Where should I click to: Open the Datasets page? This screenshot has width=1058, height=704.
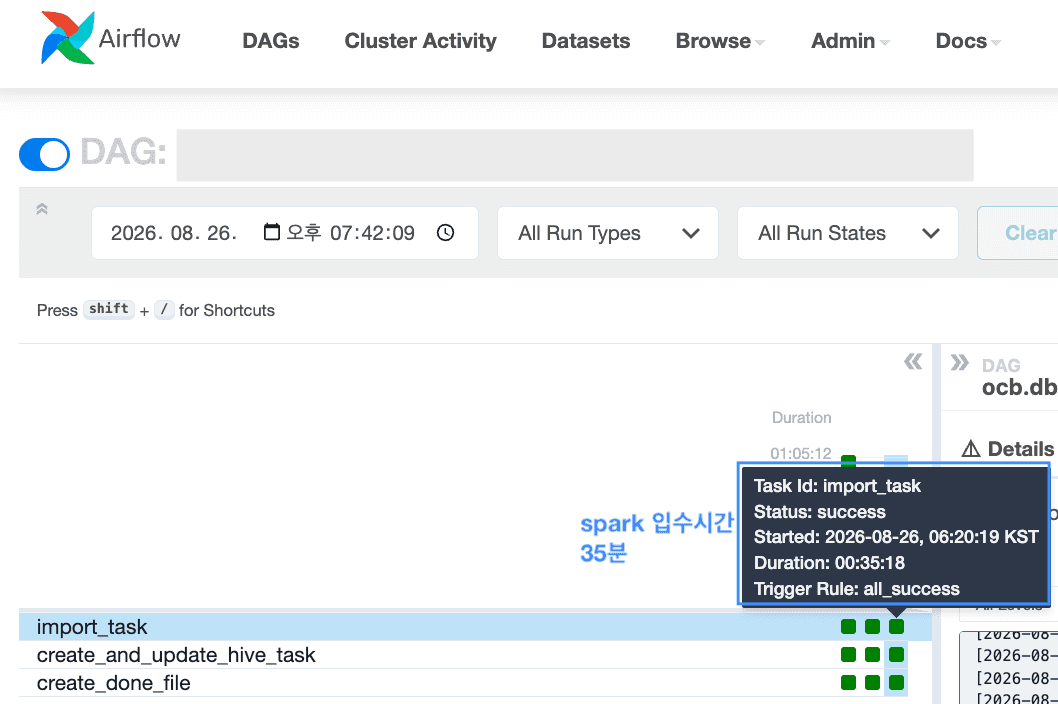pos(586,41)
